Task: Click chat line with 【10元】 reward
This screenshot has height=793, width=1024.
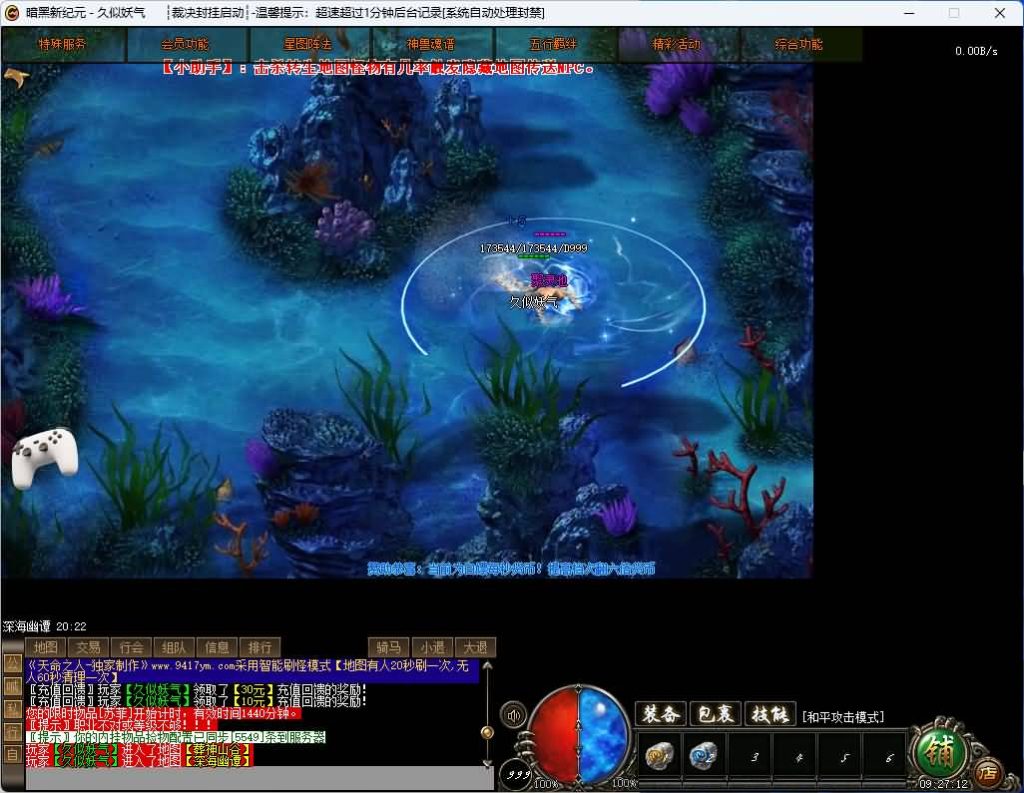Action: pos(197,701)
